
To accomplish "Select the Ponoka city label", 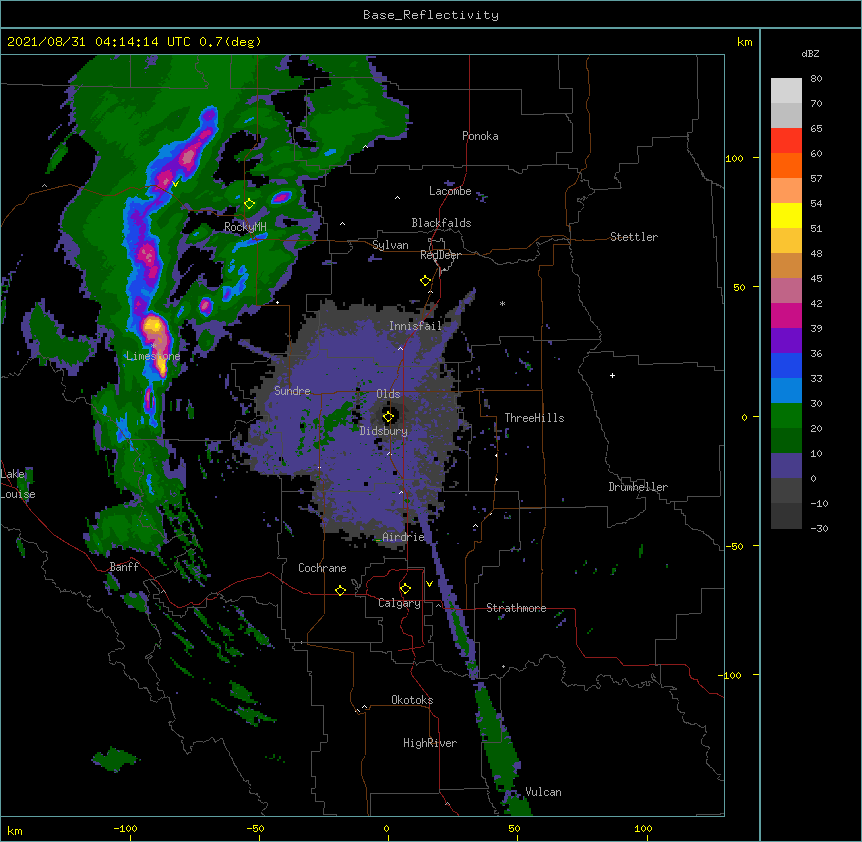I will point(480,136).
